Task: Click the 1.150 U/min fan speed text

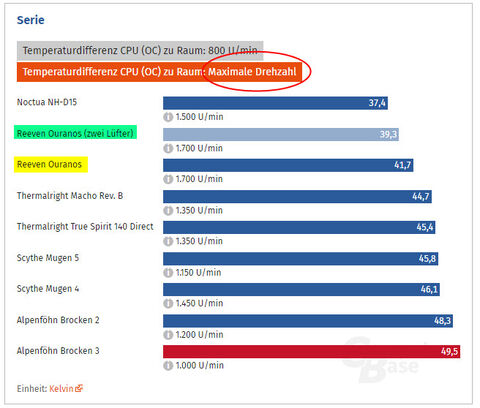Action: click(198, 273)
